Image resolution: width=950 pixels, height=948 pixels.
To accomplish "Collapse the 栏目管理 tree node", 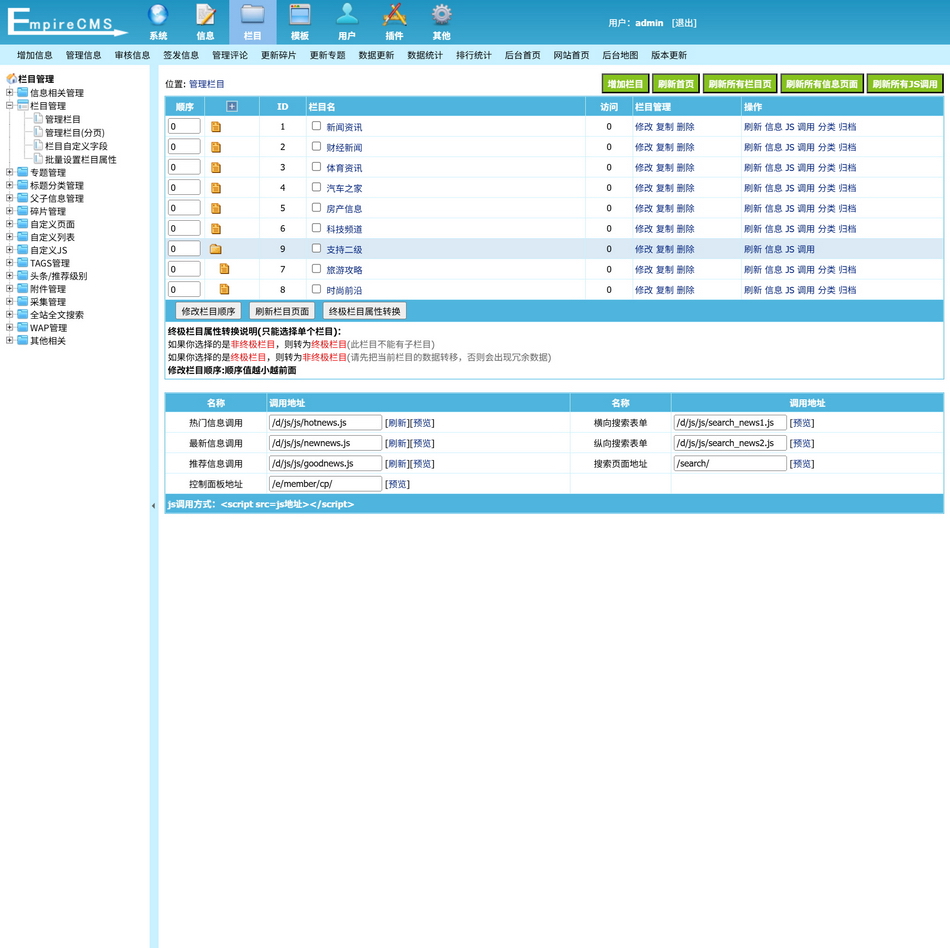I will click(x=10, y=106).
